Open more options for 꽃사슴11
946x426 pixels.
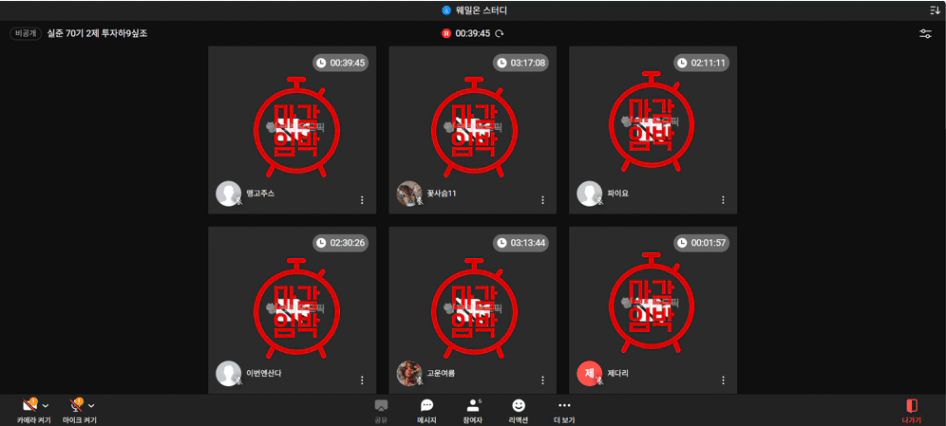pos(542,200)
